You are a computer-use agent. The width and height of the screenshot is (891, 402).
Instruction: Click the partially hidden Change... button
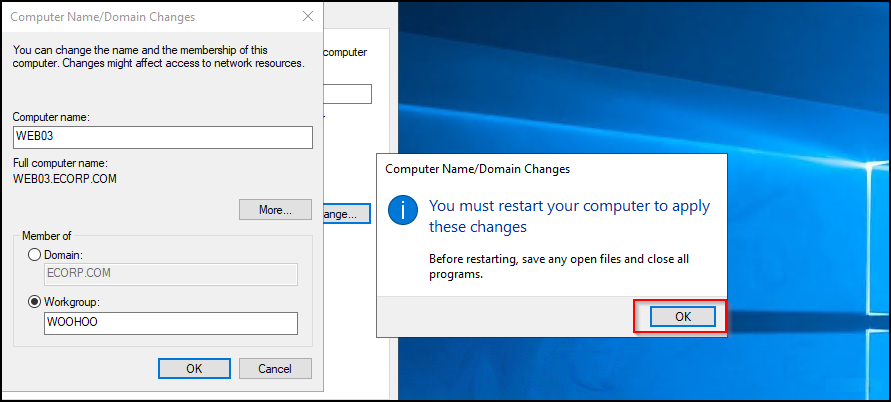coord(347,213)
